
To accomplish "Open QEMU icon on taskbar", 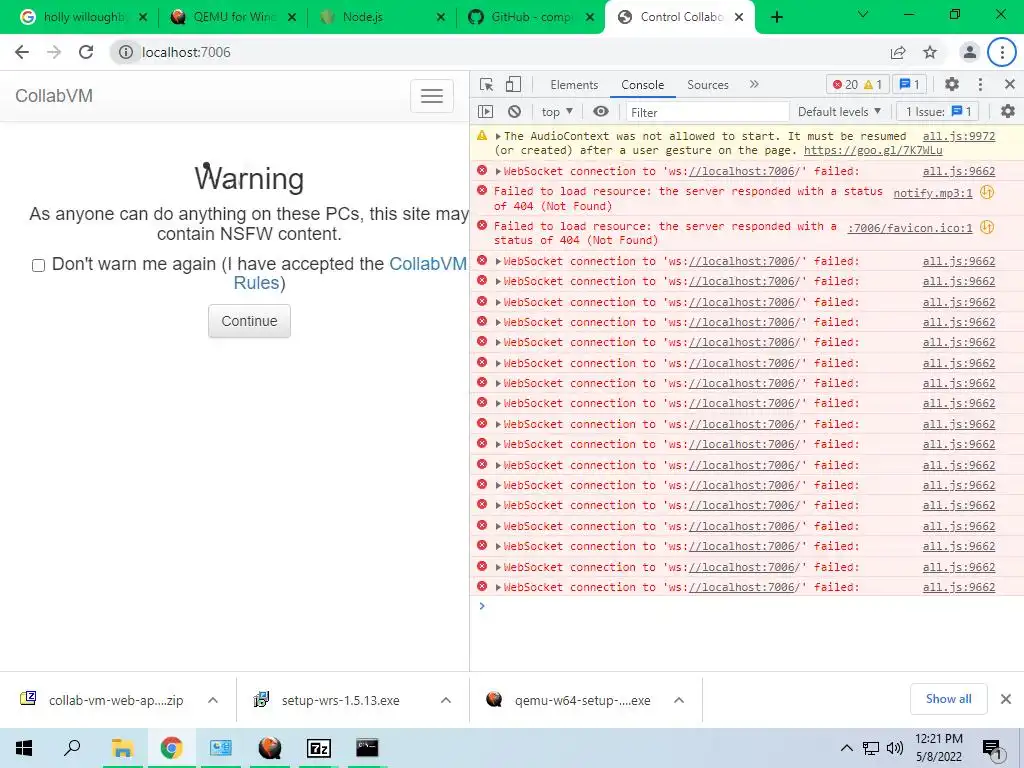I will click(270, 748).
